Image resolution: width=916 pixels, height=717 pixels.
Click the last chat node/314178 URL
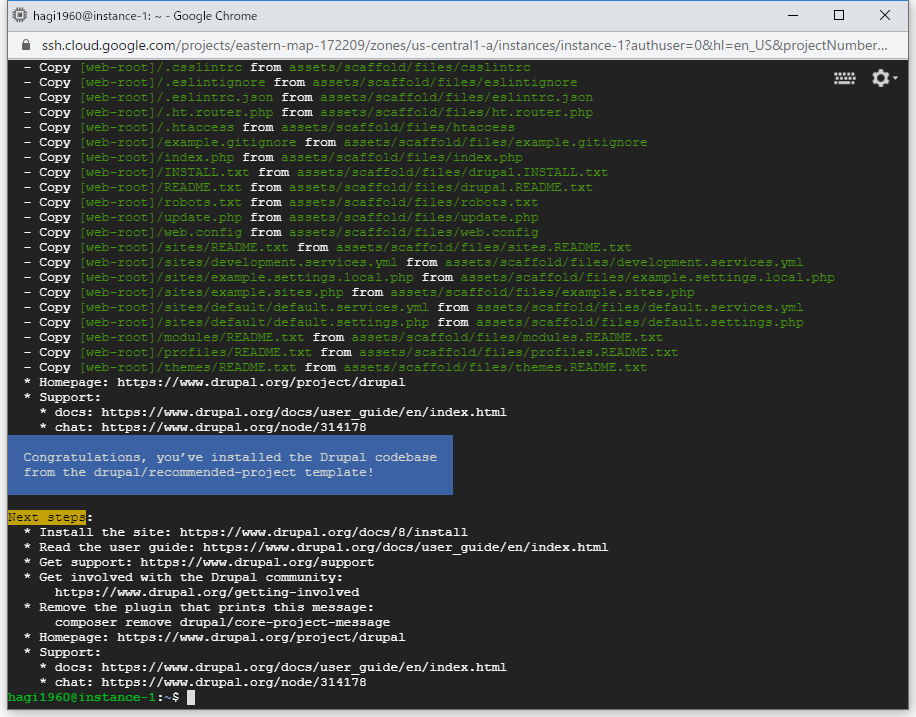click(234, 682)
